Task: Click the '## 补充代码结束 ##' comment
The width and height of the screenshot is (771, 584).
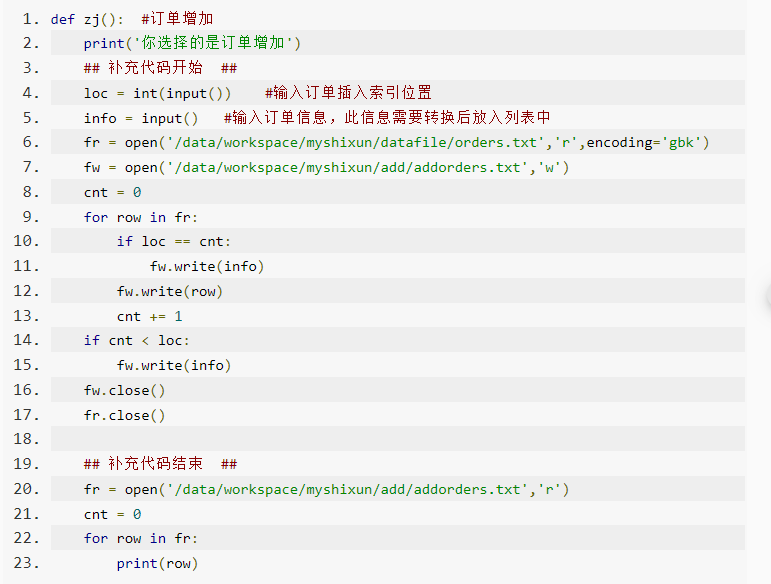Action: pos(160,464)
